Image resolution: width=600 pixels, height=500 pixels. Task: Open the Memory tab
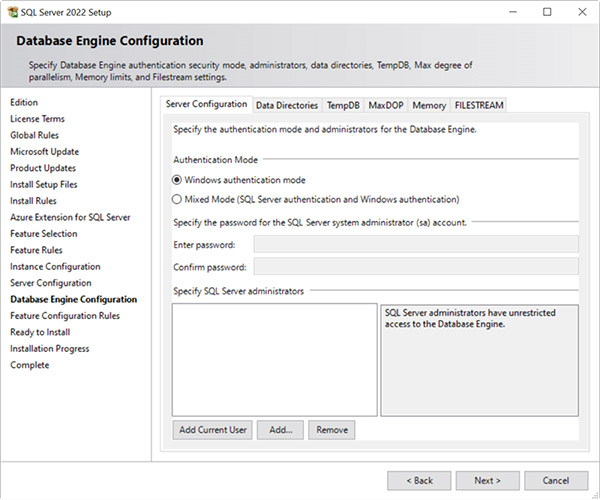click(x=429, y=105)
